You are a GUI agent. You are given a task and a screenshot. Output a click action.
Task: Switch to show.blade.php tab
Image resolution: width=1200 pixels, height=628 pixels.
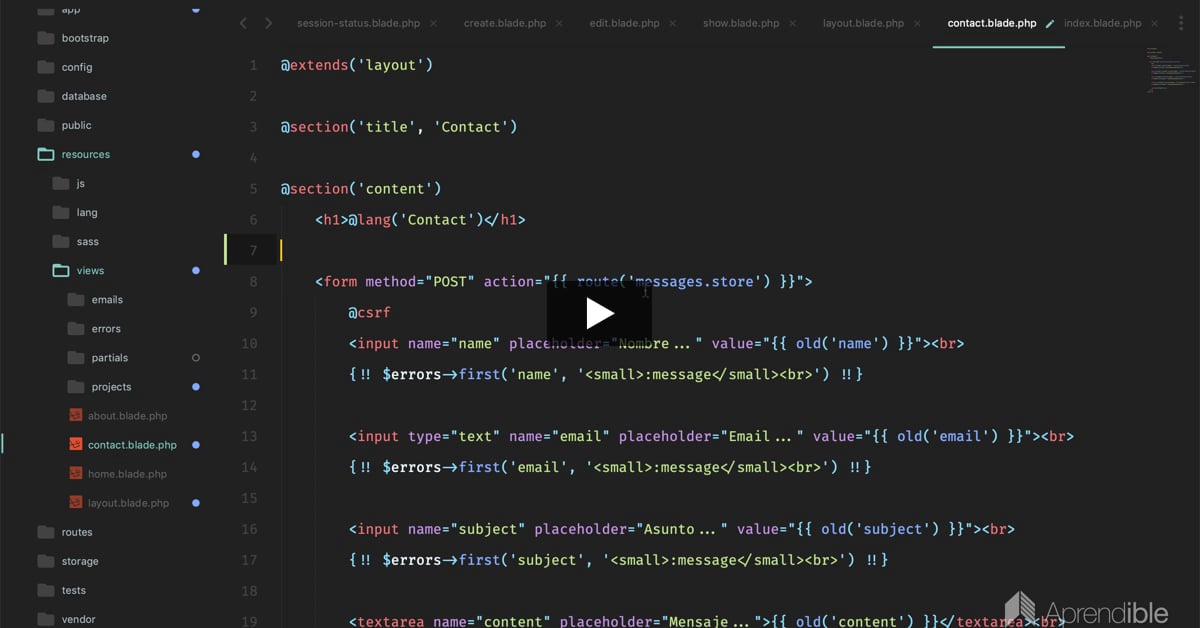(741, 23)
